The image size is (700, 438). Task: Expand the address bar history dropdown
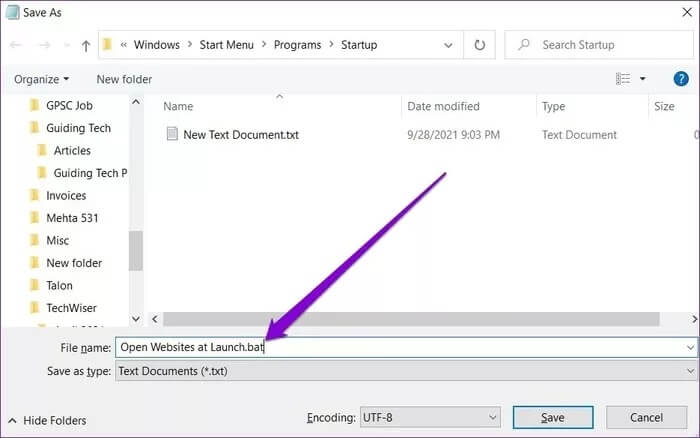(x=448, y=45)
